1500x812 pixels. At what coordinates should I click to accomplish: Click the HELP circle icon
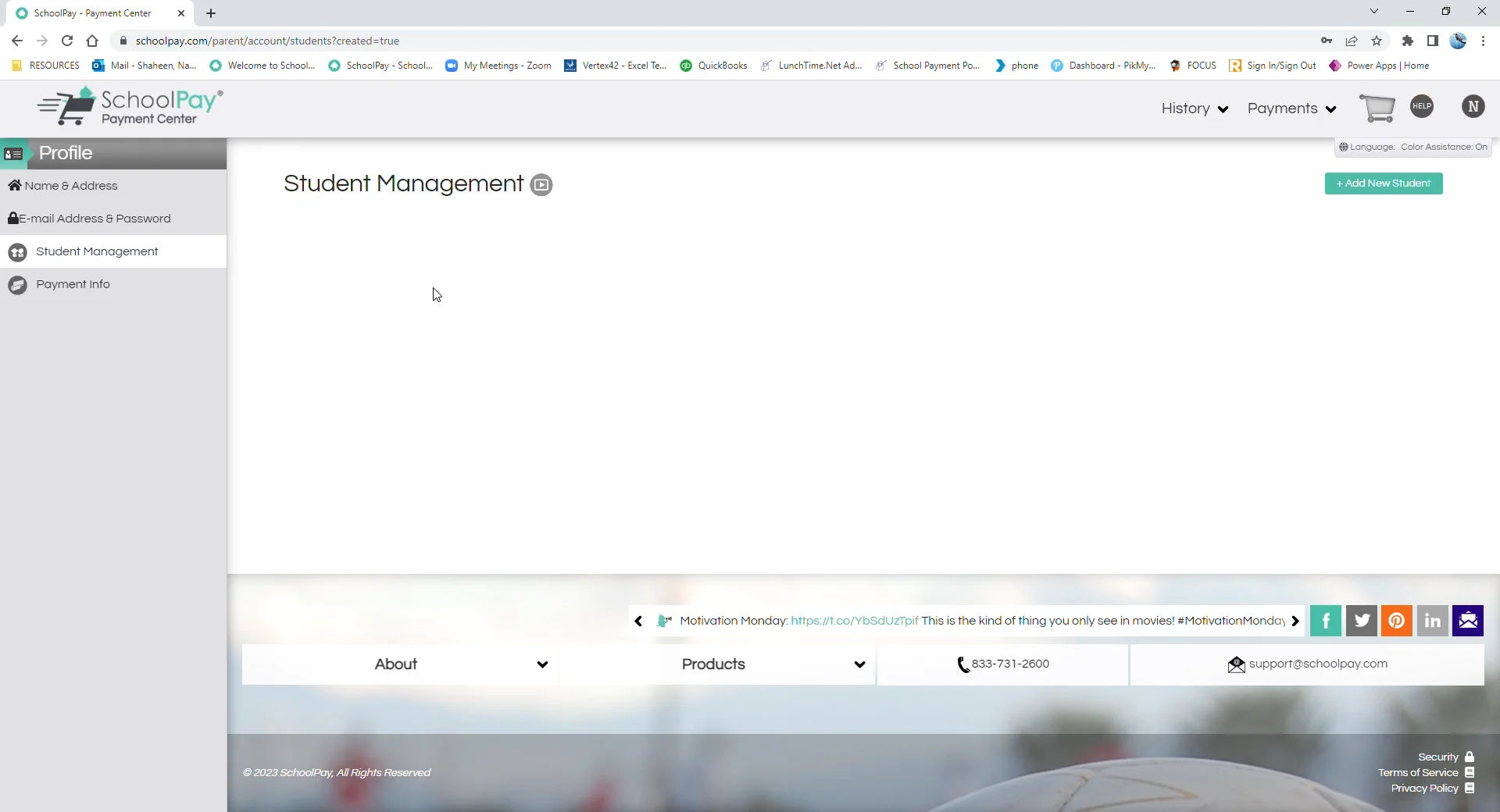[1422, 106]
